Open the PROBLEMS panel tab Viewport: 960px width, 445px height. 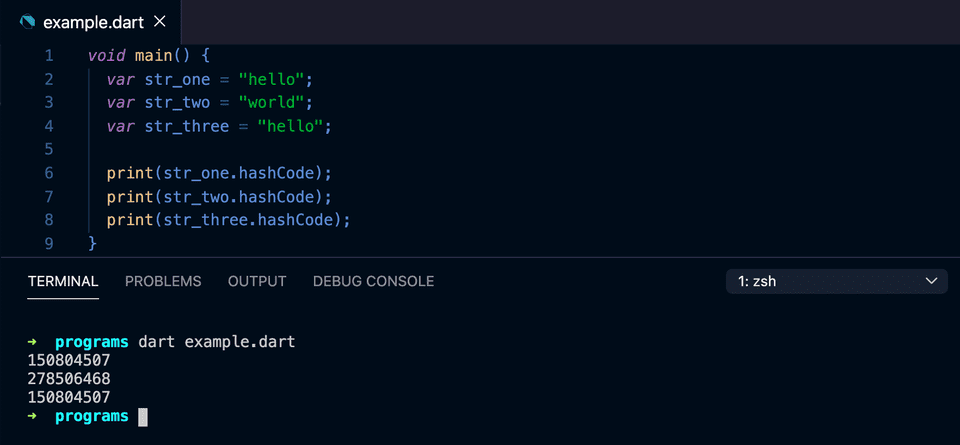[163, 281]
